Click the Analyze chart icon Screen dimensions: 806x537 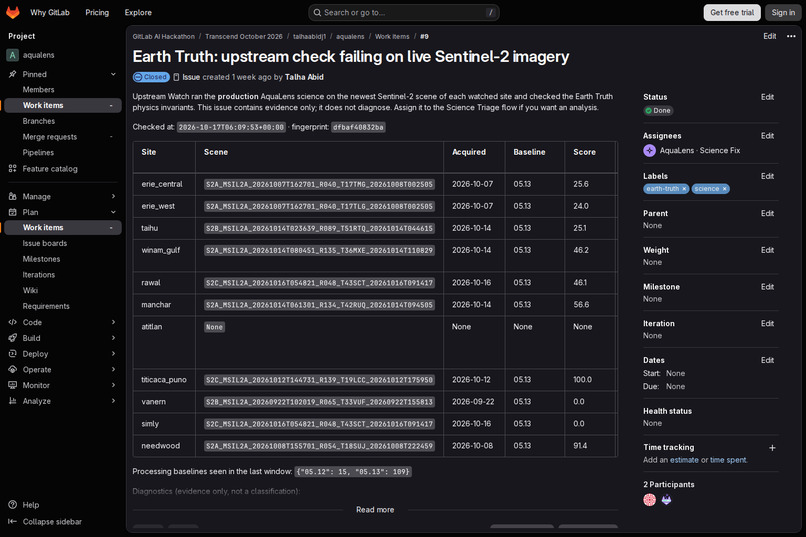[12, 401]
